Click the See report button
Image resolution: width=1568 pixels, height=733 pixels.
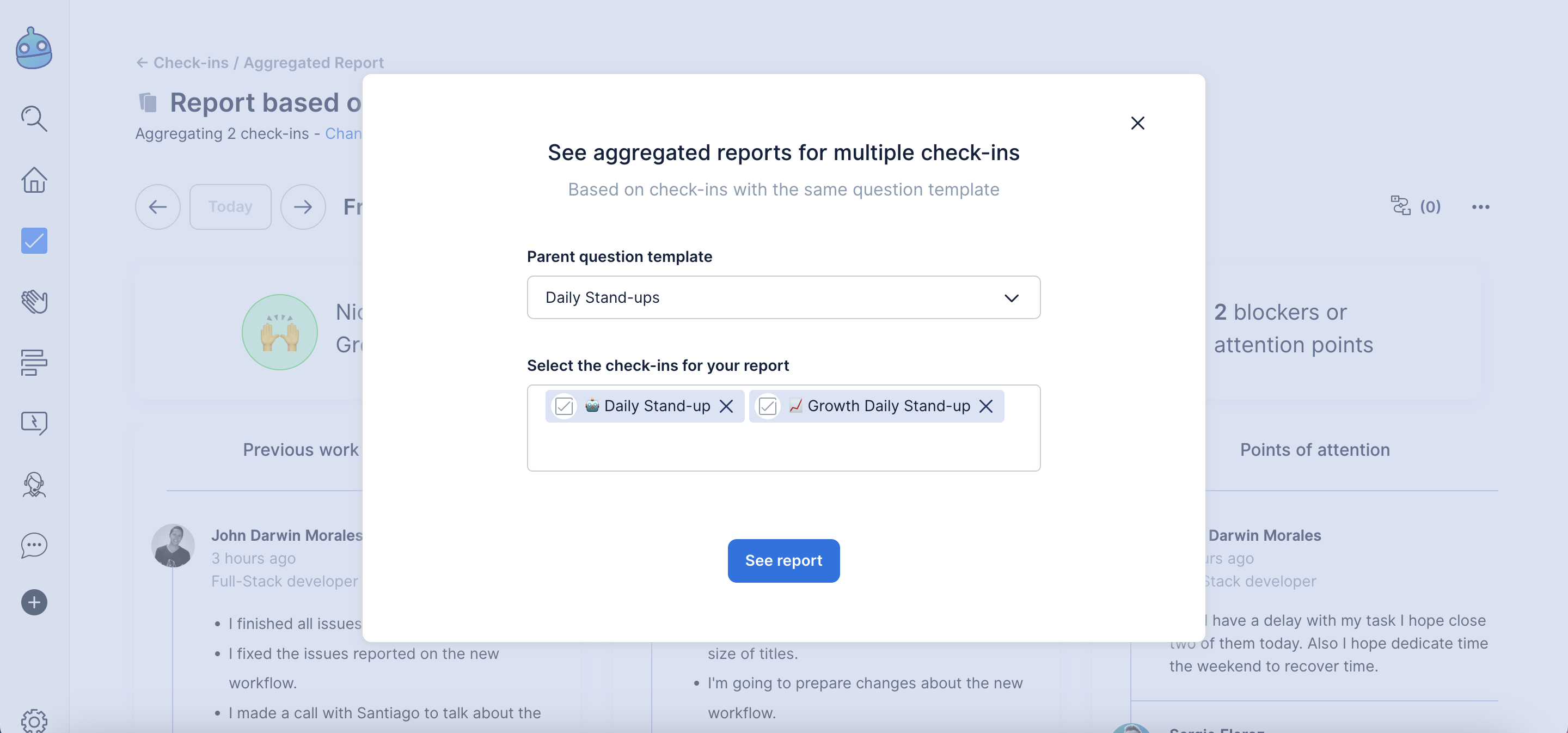[x=783, y=560]
